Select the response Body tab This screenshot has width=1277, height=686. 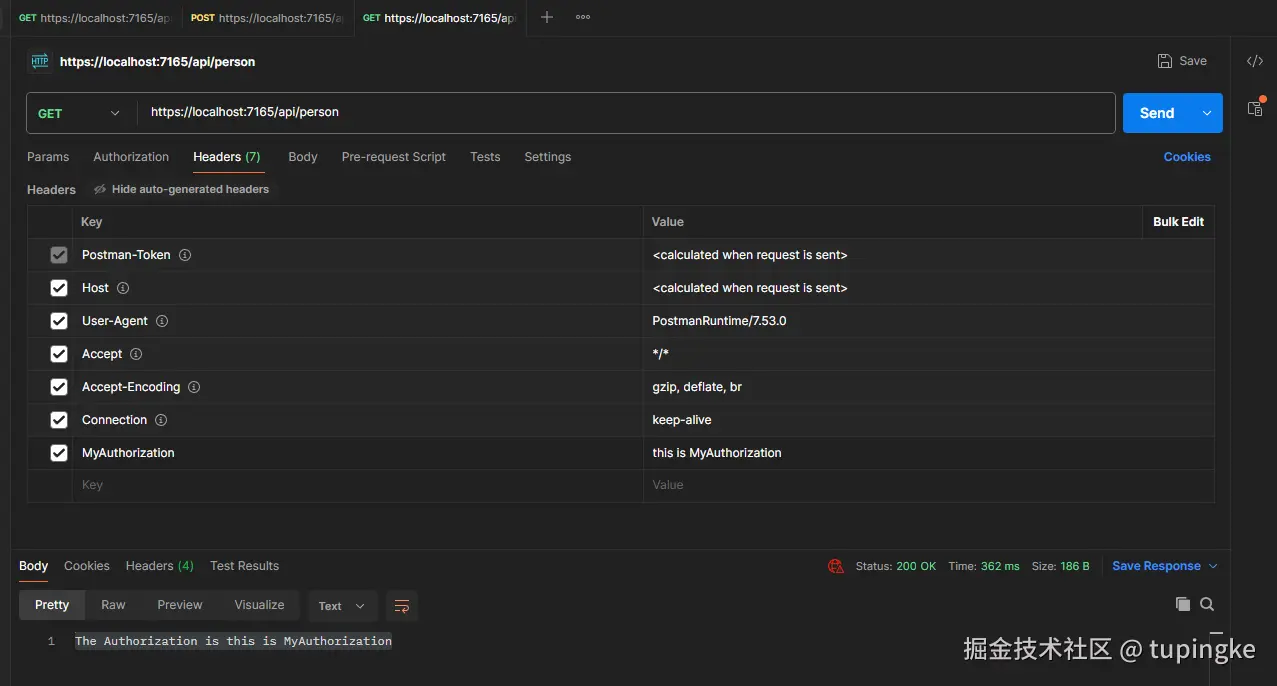pos(33,566)
